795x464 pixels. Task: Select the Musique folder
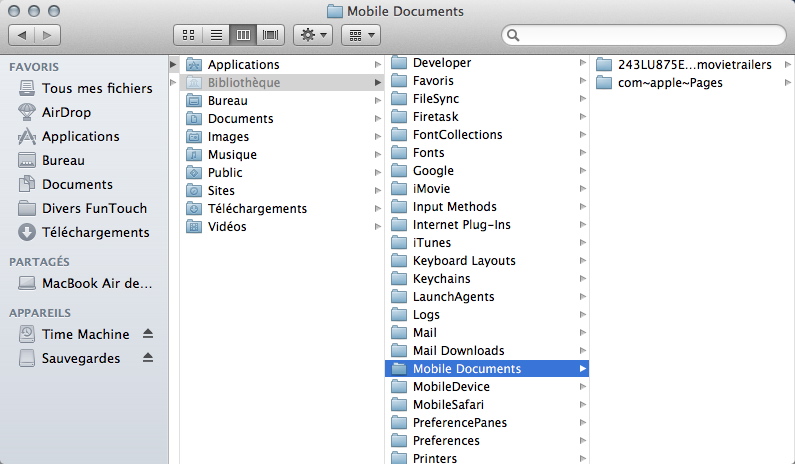282,154
